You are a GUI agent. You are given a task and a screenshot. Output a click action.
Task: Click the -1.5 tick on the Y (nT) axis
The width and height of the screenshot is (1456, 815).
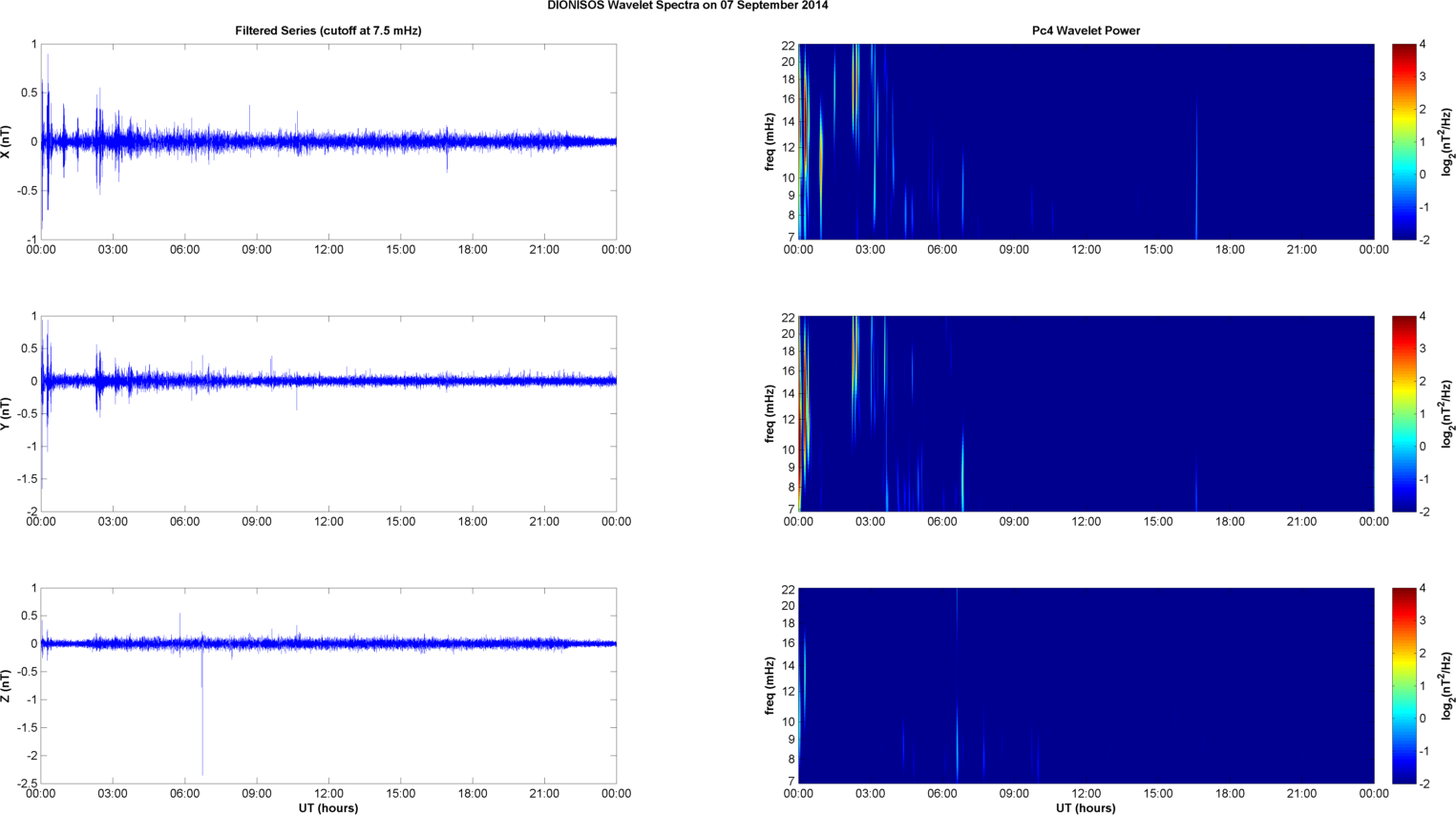point(27,479)
